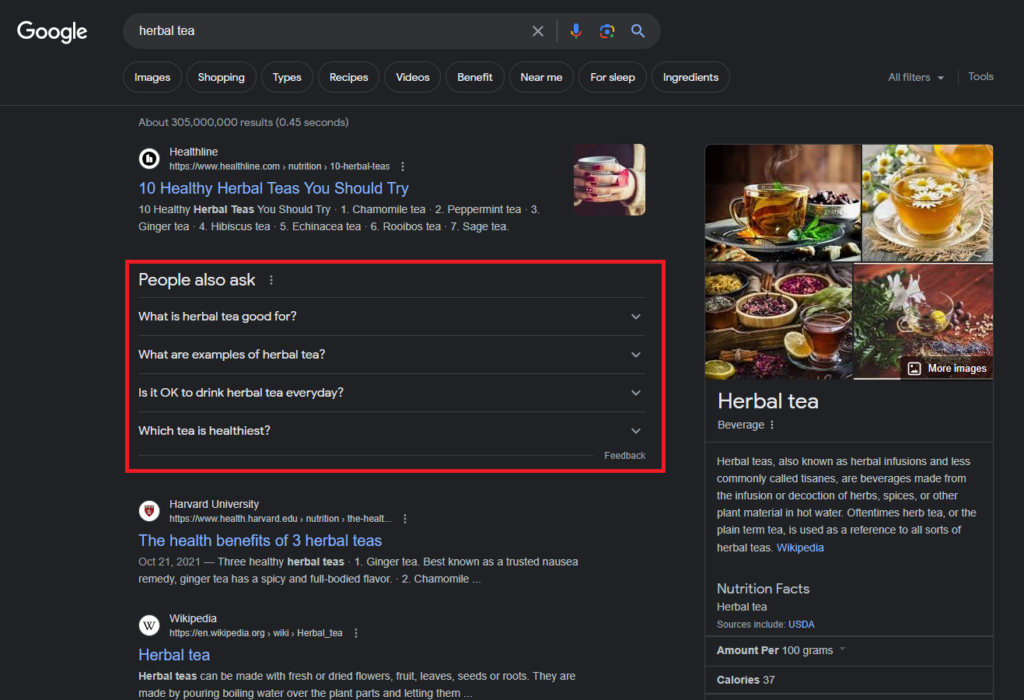Start voice search with microphone icon
The height and width of the screenshot is (700, 1024).
tap(575, 31)
